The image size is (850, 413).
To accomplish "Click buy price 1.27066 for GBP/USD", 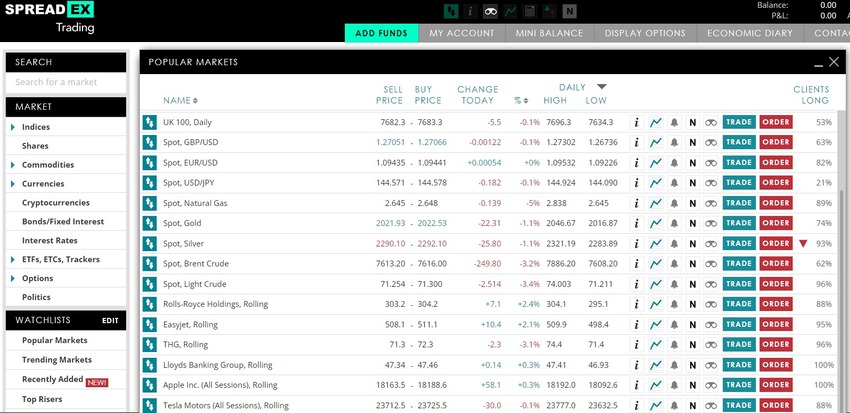I will tap(432, 143).
